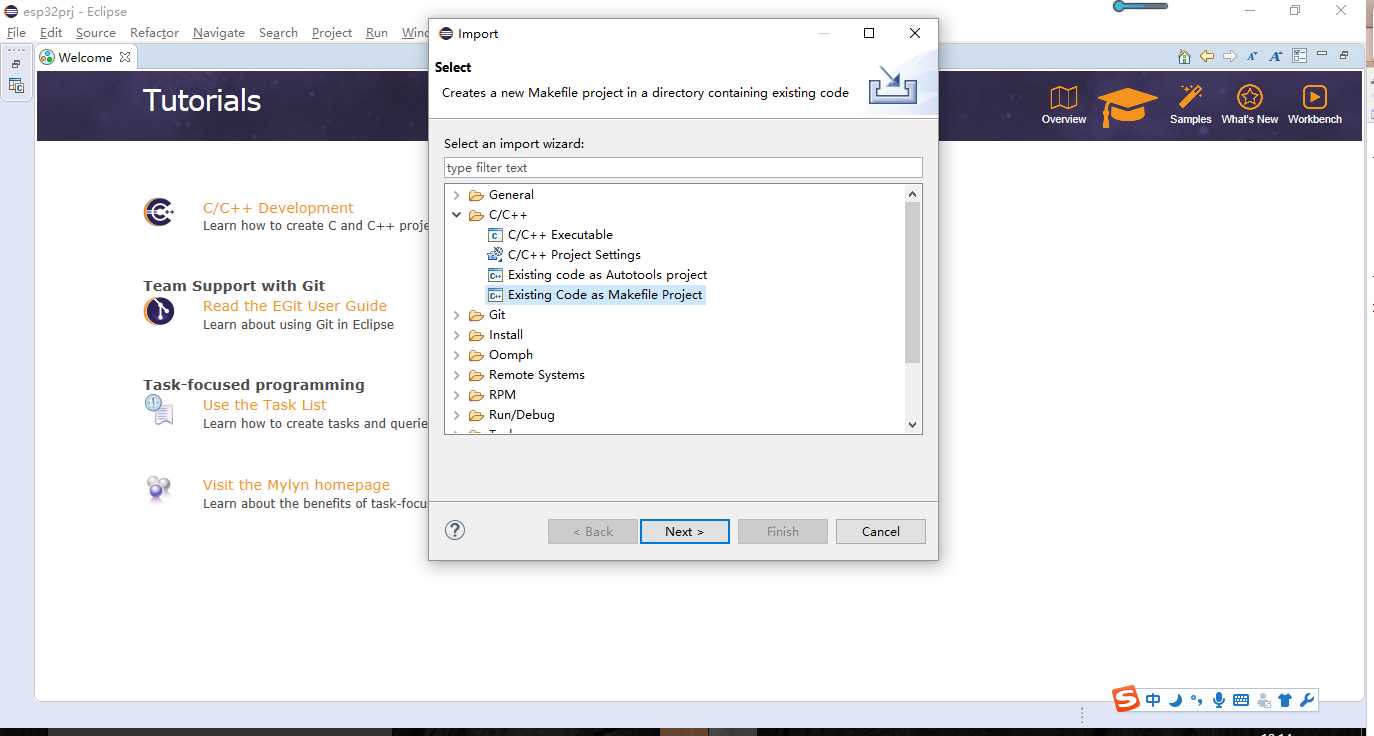Open the Edit menu
Screen dimensions: 1374x736
point(51,32)
